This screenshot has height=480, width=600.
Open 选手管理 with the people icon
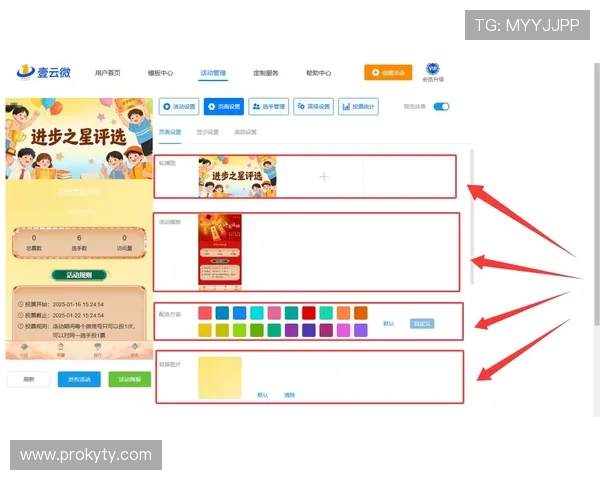pyautogui.click(x=269, y=106)
